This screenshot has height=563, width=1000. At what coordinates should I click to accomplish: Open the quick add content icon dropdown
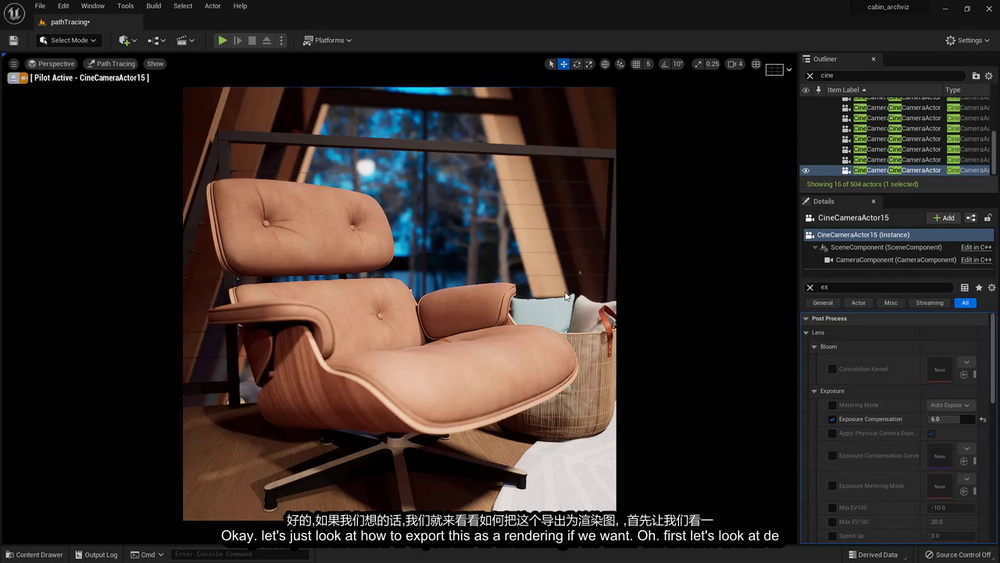pos(128,40)
